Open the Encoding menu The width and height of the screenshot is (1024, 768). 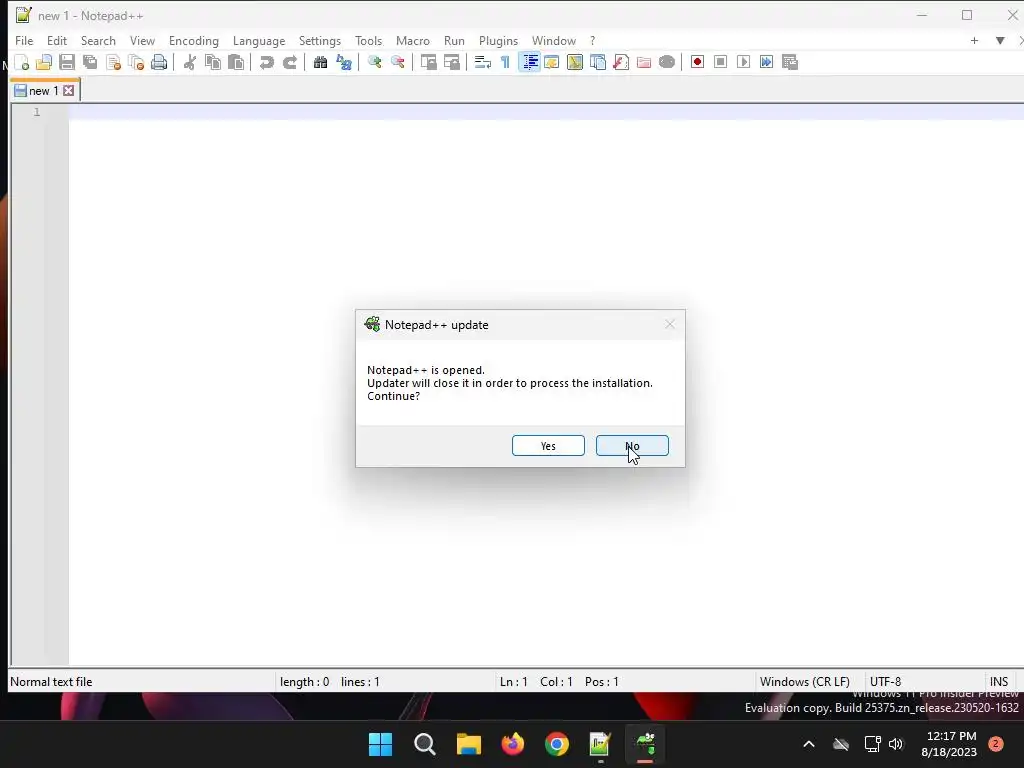click(x=194, y=40)
